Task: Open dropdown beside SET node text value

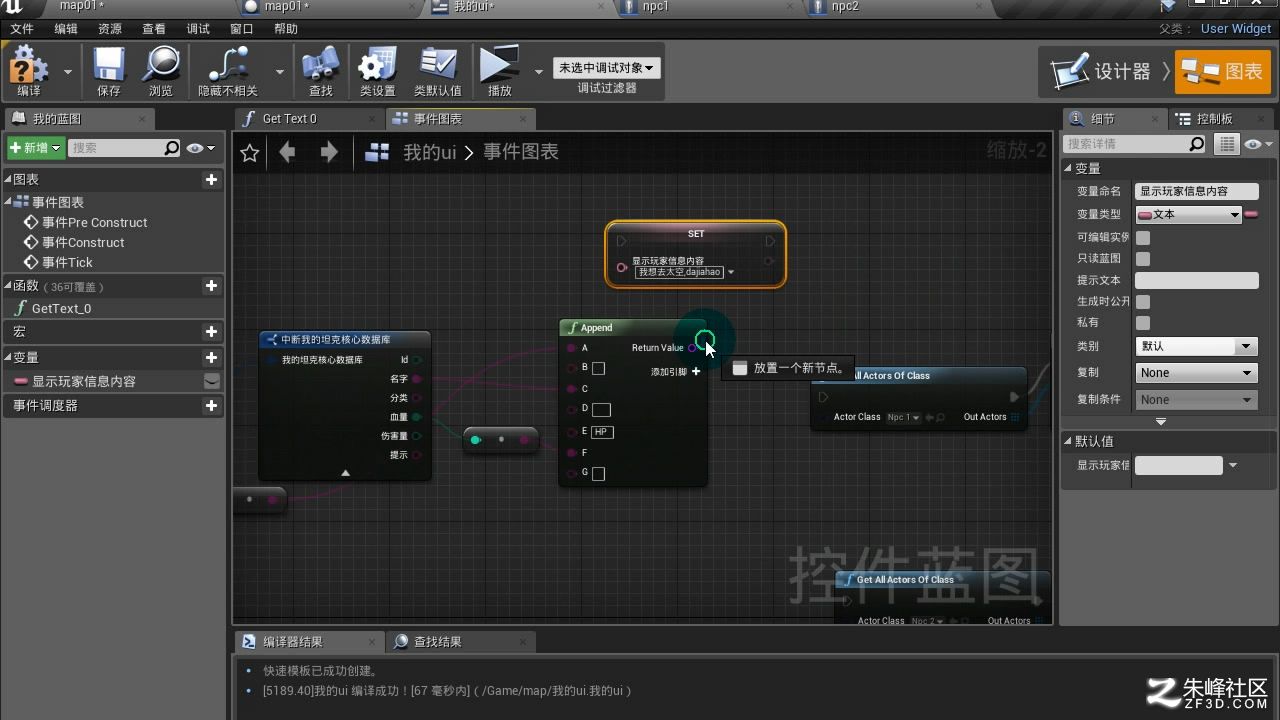Action: pos(731,272)
